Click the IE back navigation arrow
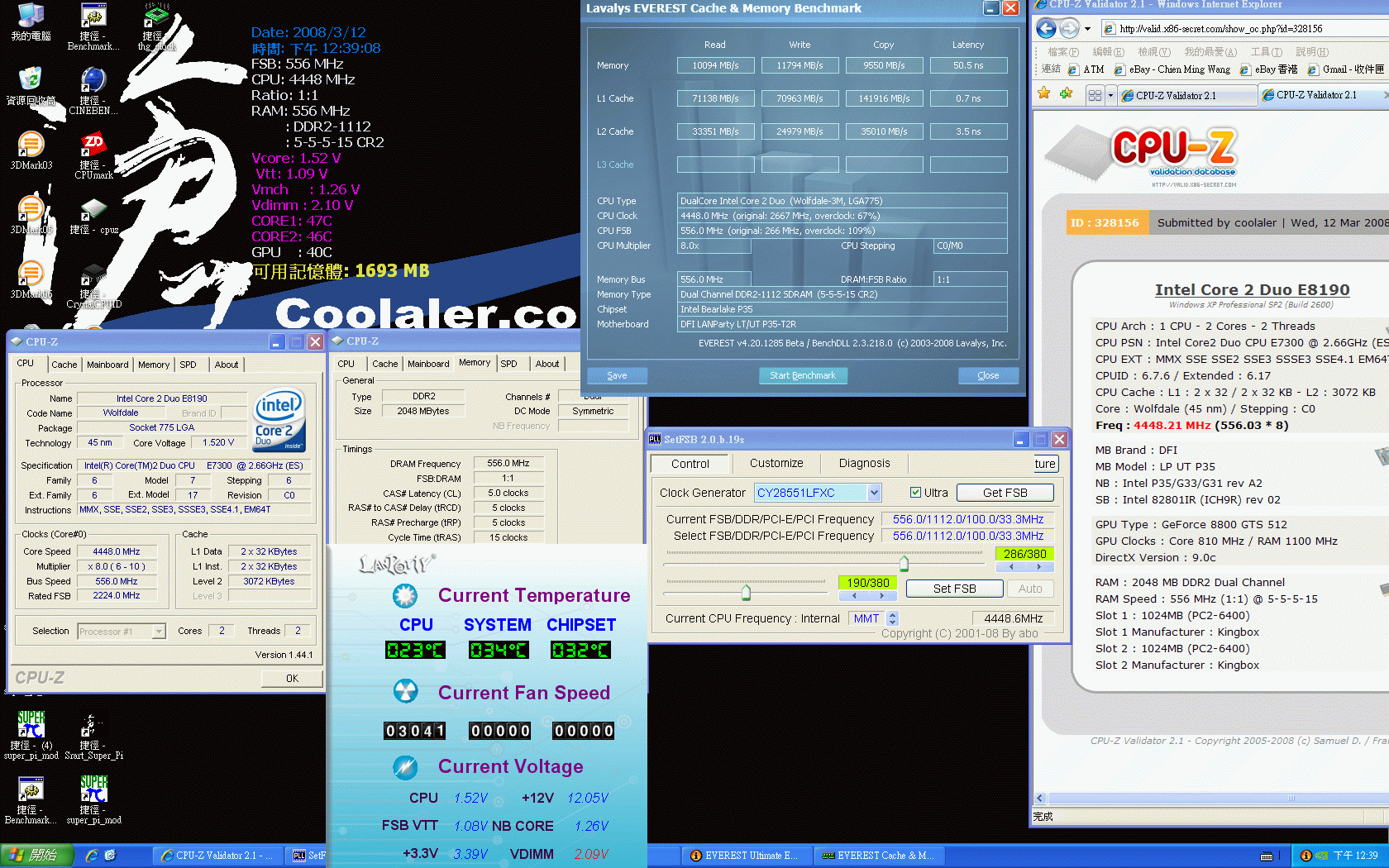This screenshot has width=1389, height=868. pos(1046,29)
